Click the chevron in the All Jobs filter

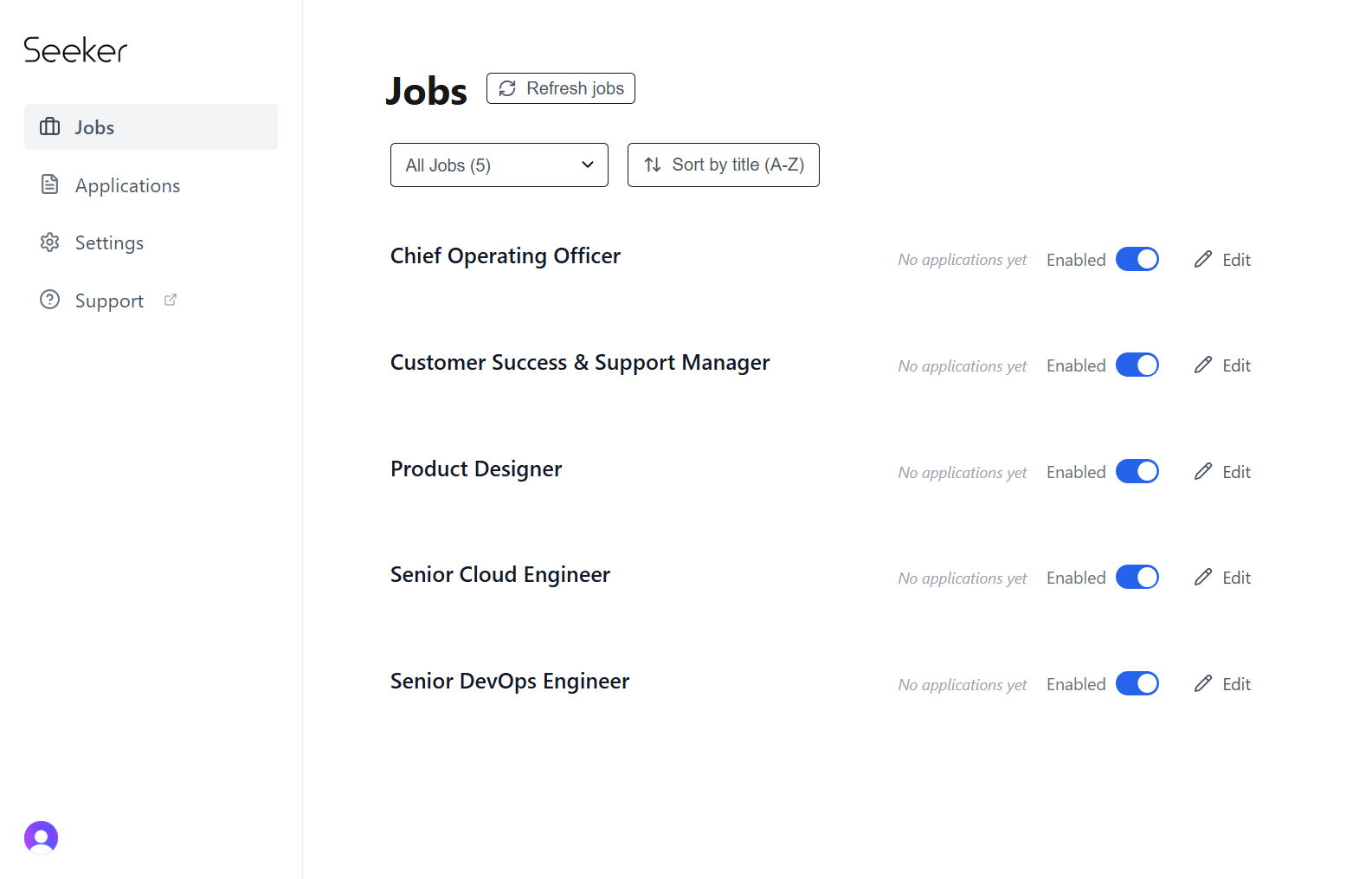[x=588, y=165]
